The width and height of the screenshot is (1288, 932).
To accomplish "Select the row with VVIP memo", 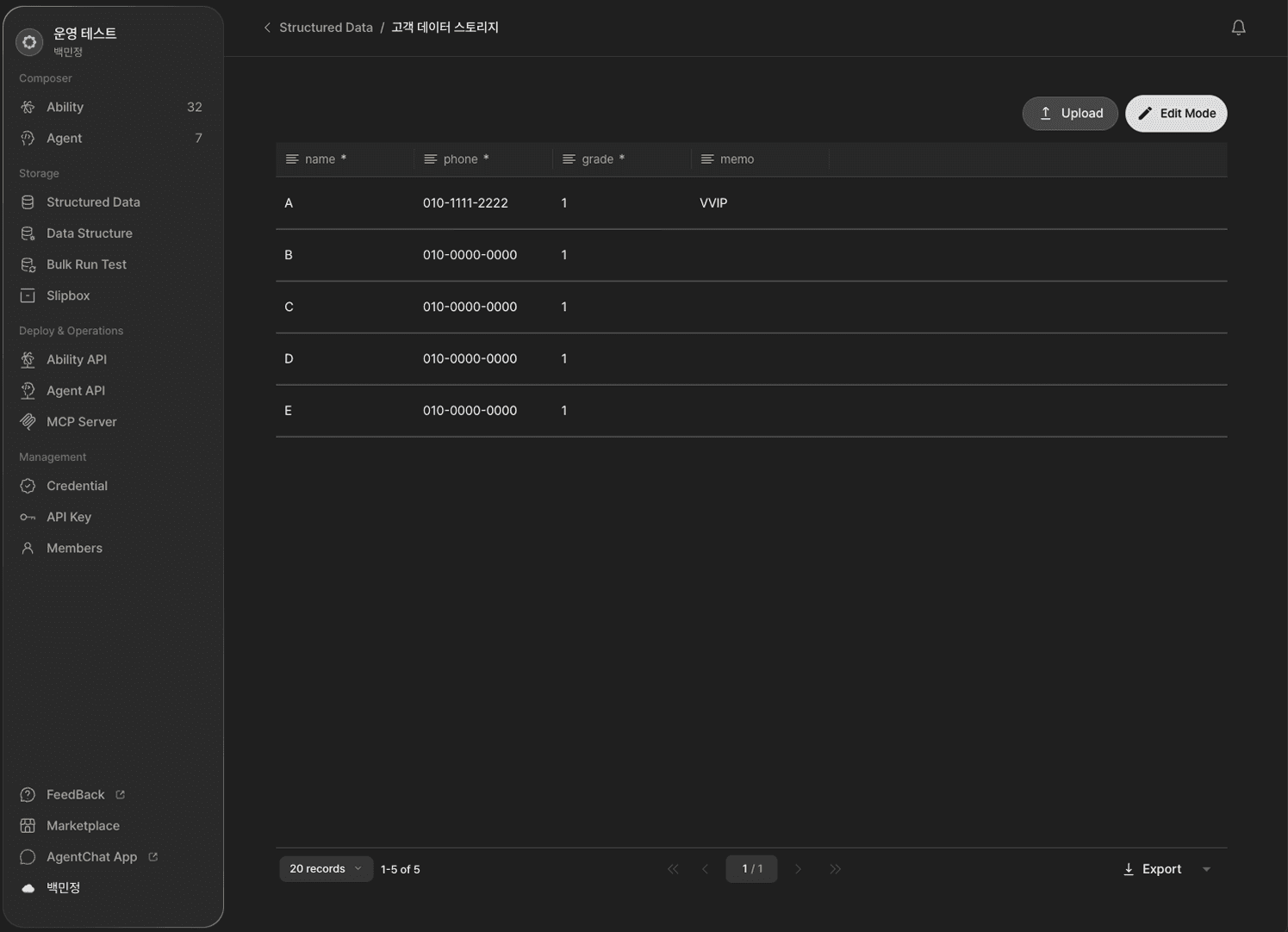I will click(751, 203).
